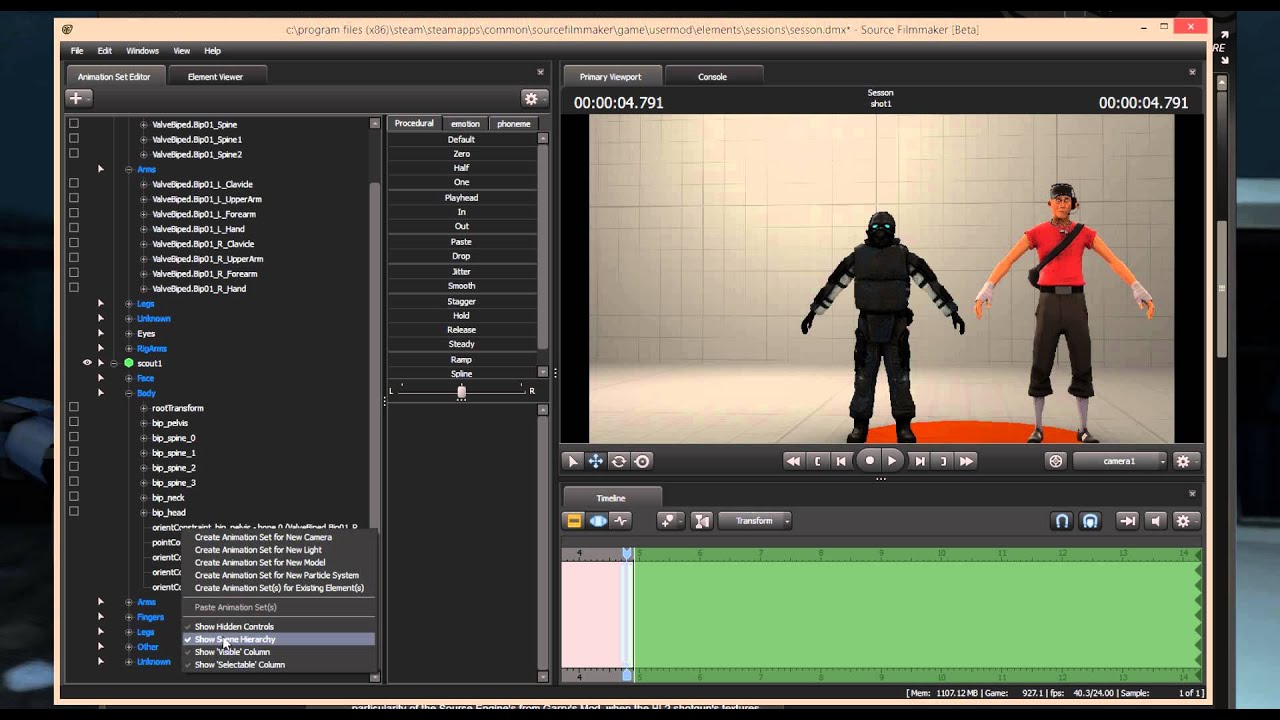The image size is (1280, 720).
Task: Click the Jitter procedural preset
Action: click(x=461, y=271)
